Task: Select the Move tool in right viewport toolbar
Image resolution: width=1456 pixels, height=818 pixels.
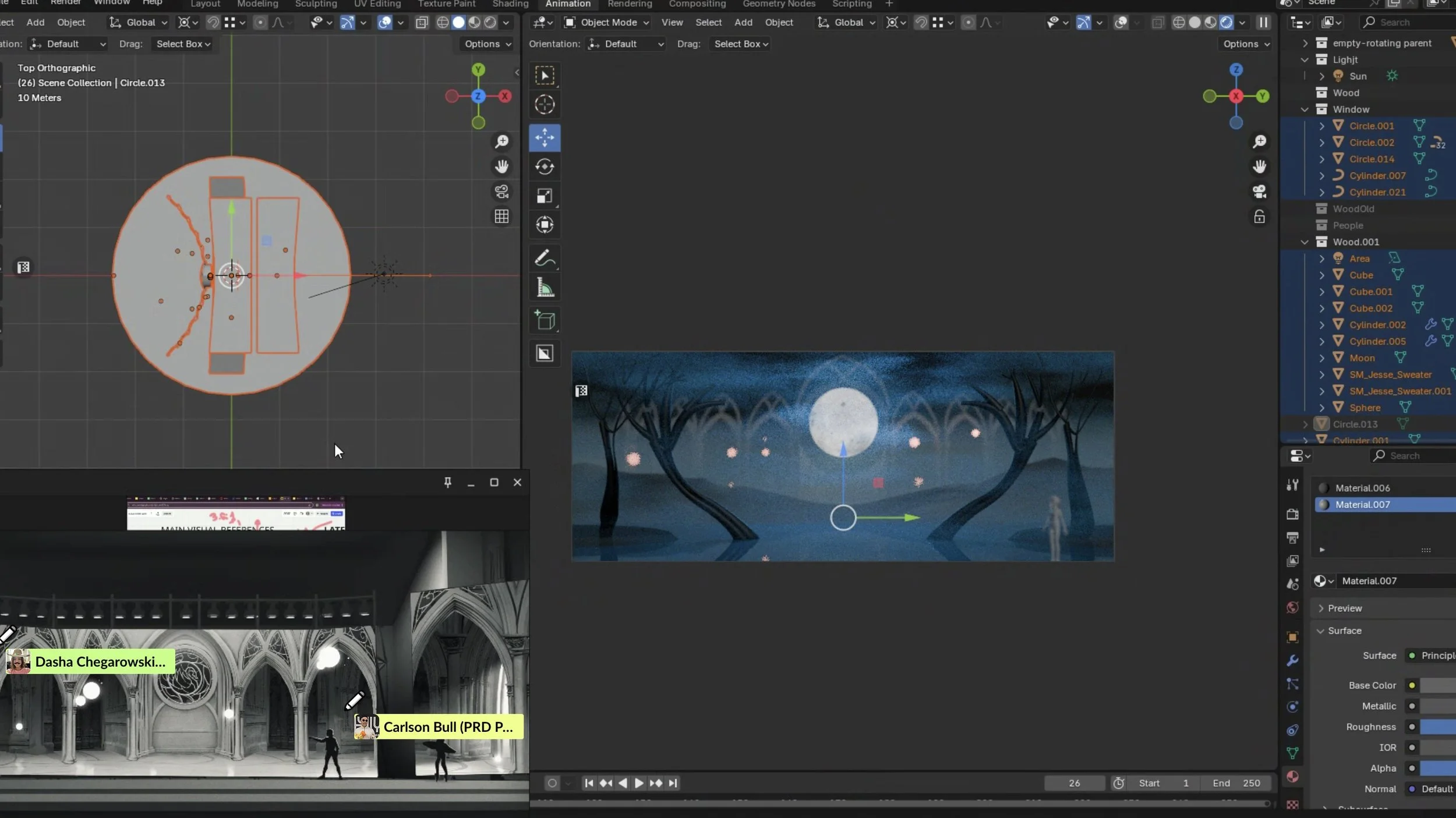Action: click(x=545, y=137)
